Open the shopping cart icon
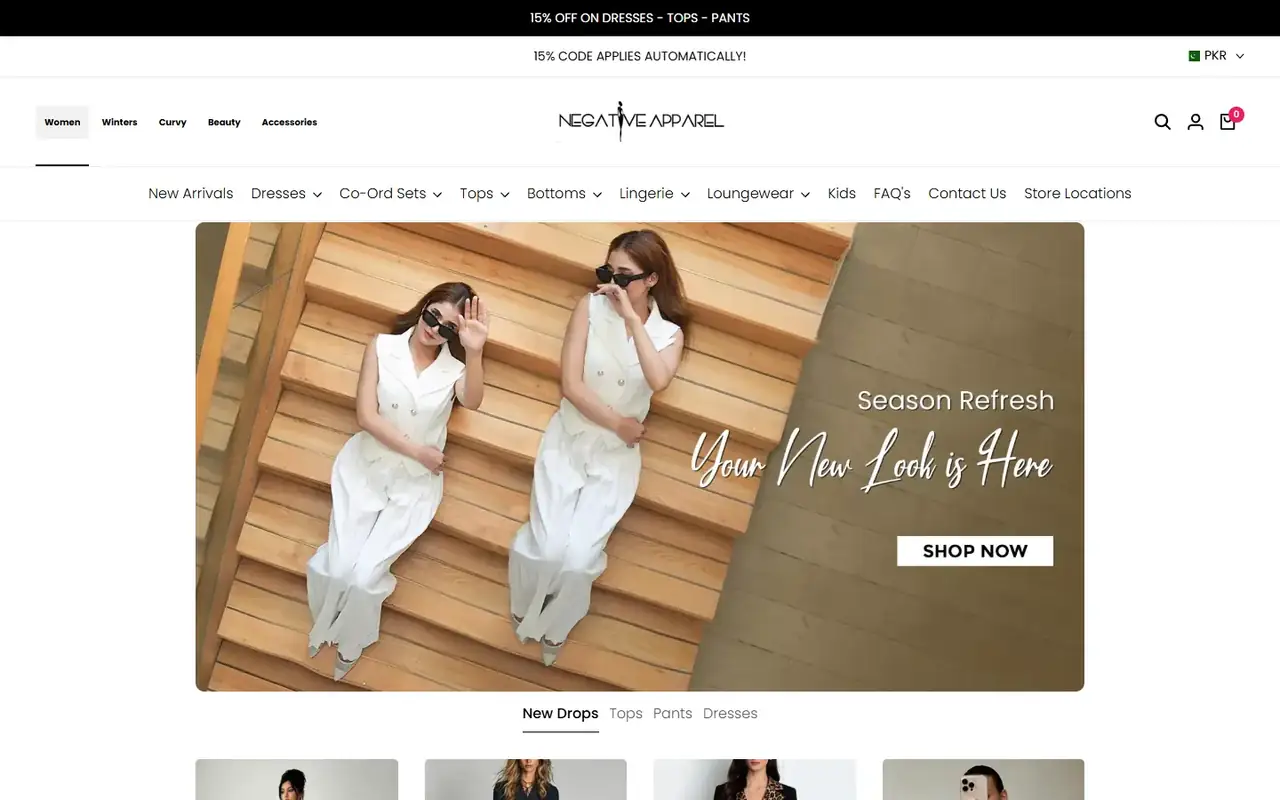 (x=1227, y=122)
